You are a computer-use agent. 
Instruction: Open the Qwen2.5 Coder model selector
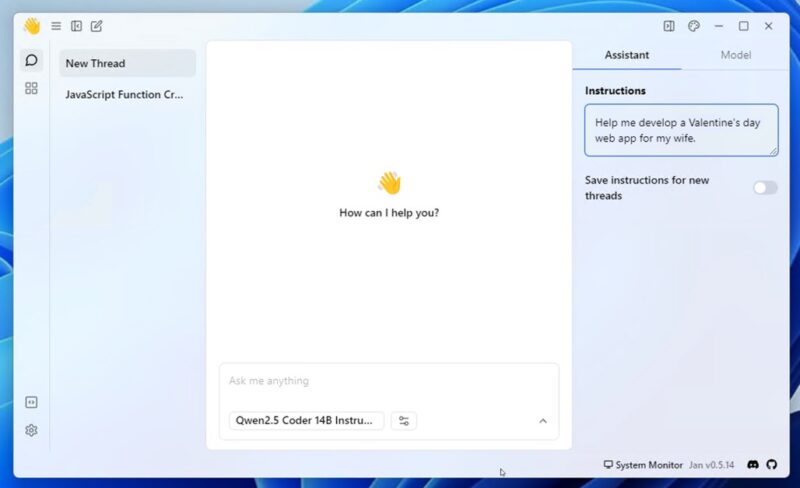[x=306, y=421]
